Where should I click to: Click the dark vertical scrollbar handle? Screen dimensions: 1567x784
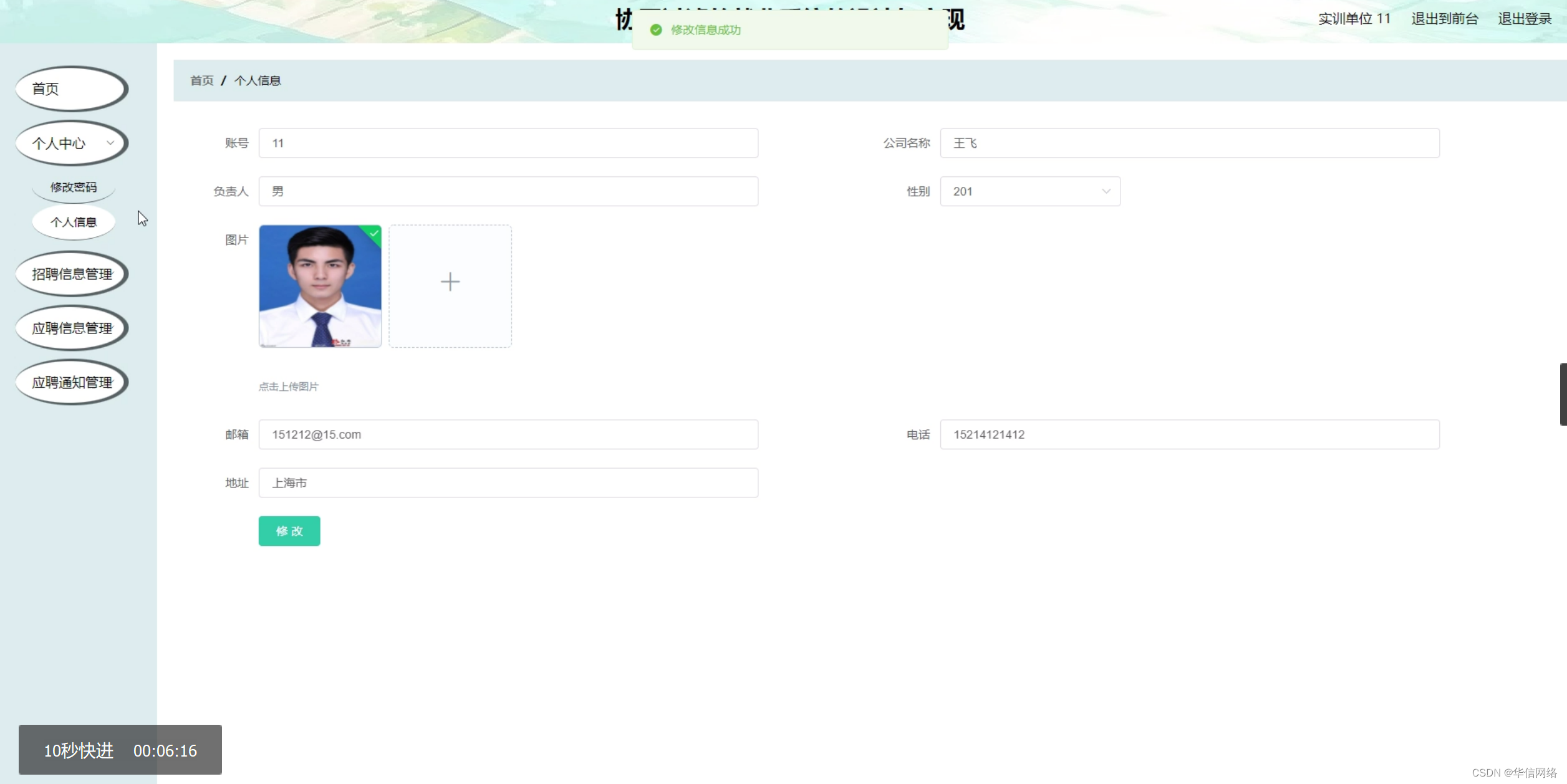(x=1563, y=394)
